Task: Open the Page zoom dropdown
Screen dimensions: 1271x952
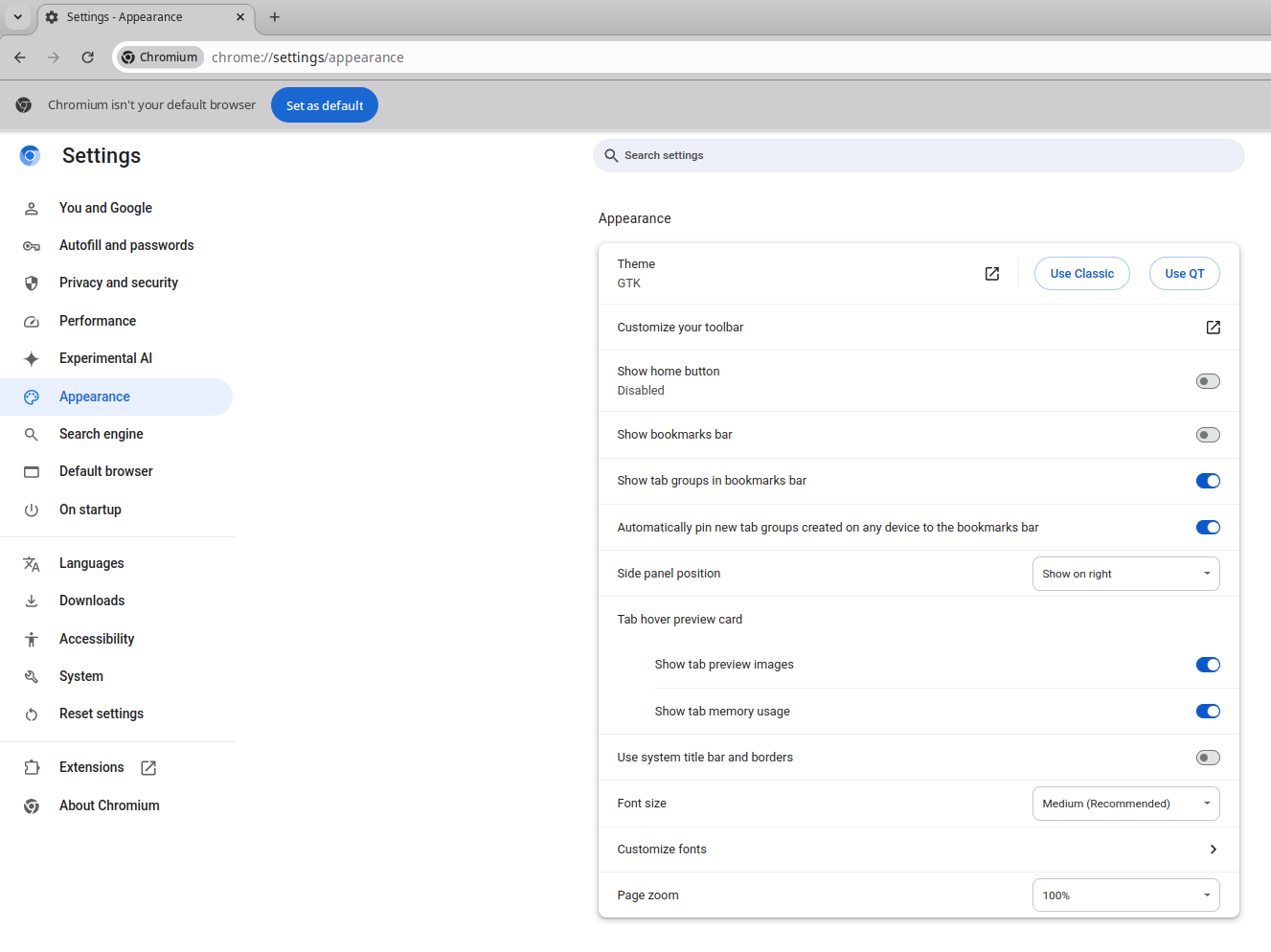Action: [1126, 895]
